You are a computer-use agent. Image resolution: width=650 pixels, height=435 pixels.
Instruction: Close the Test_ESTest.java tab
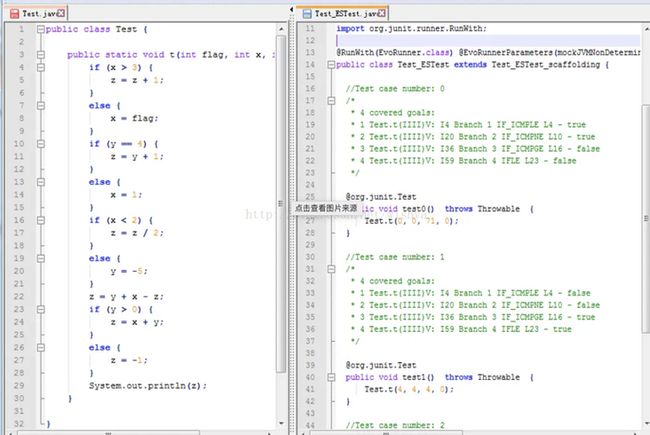click(381, 13)
